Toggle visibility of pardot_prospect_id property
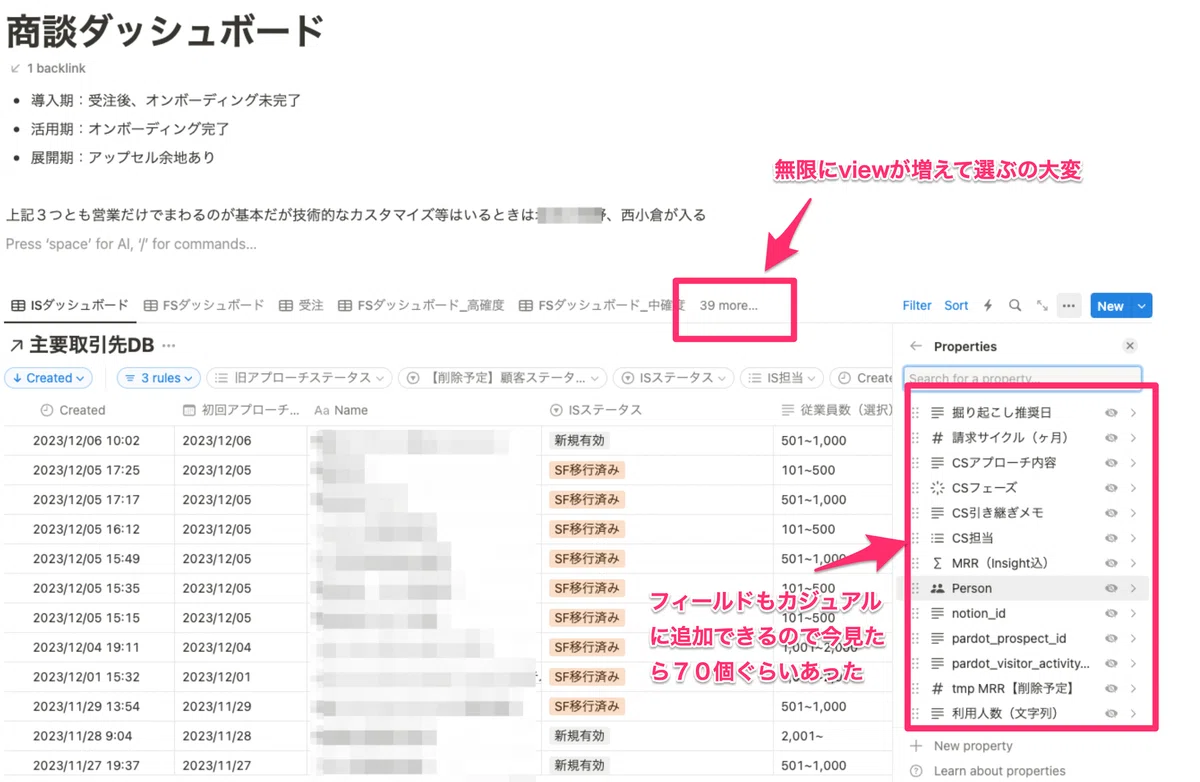Image resolution: width=1200 pixels, height=782 pixels. click(x=1111, y=638)
